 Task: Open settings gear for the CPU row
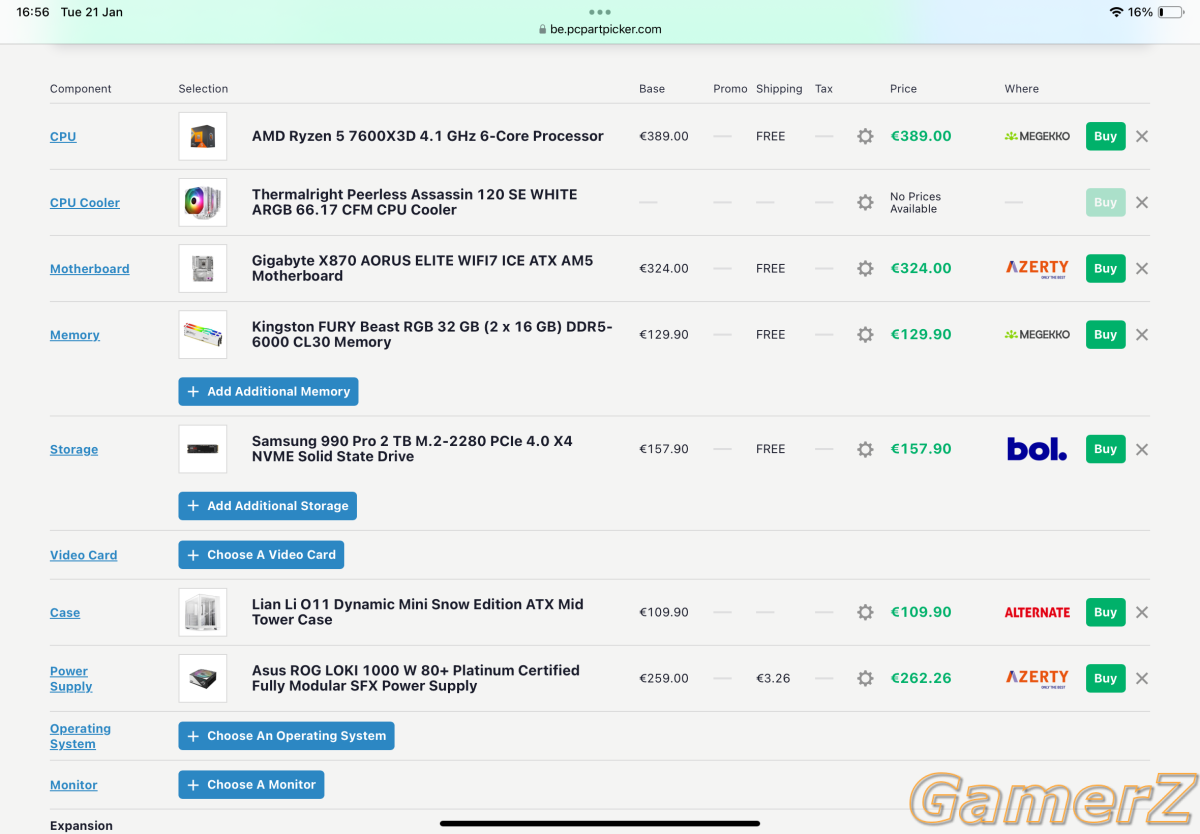(x=865, y=136)
